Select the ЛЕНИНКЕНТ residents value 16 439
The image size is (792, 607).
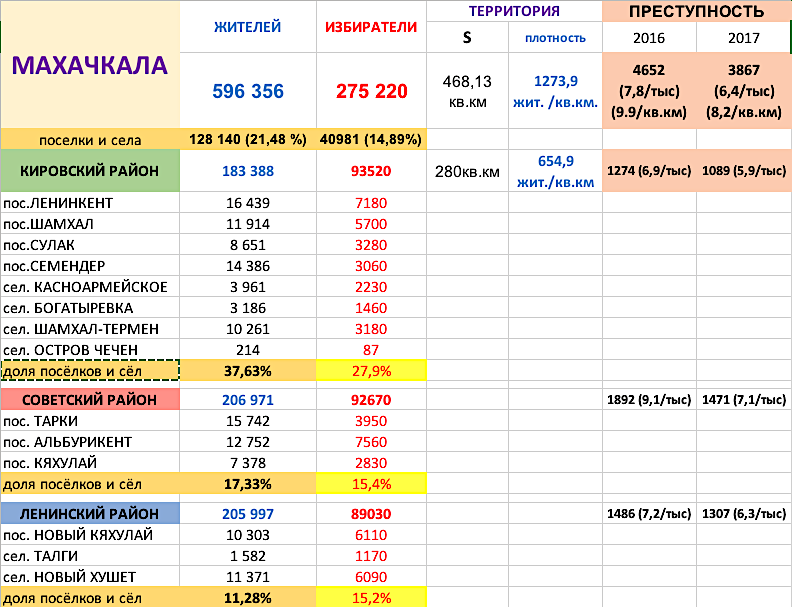248,203
